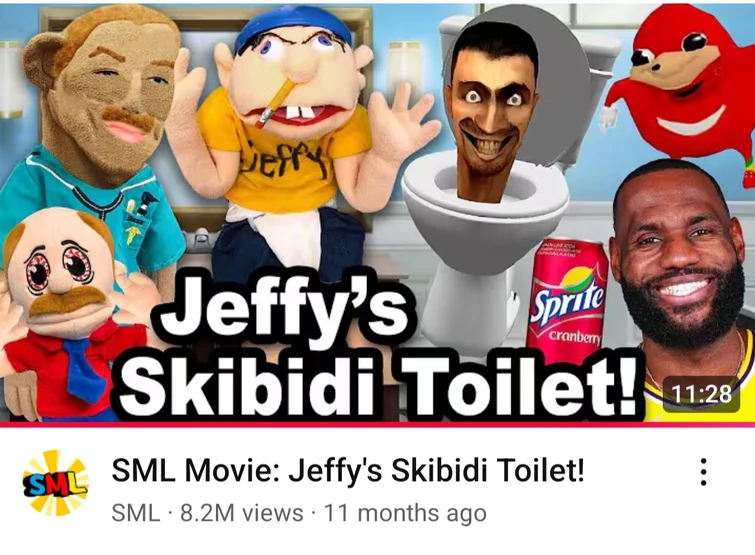Click the "Jeffy's" caption text on thumbnail
This screenshot has height=555, width=755.
(284, 308)
